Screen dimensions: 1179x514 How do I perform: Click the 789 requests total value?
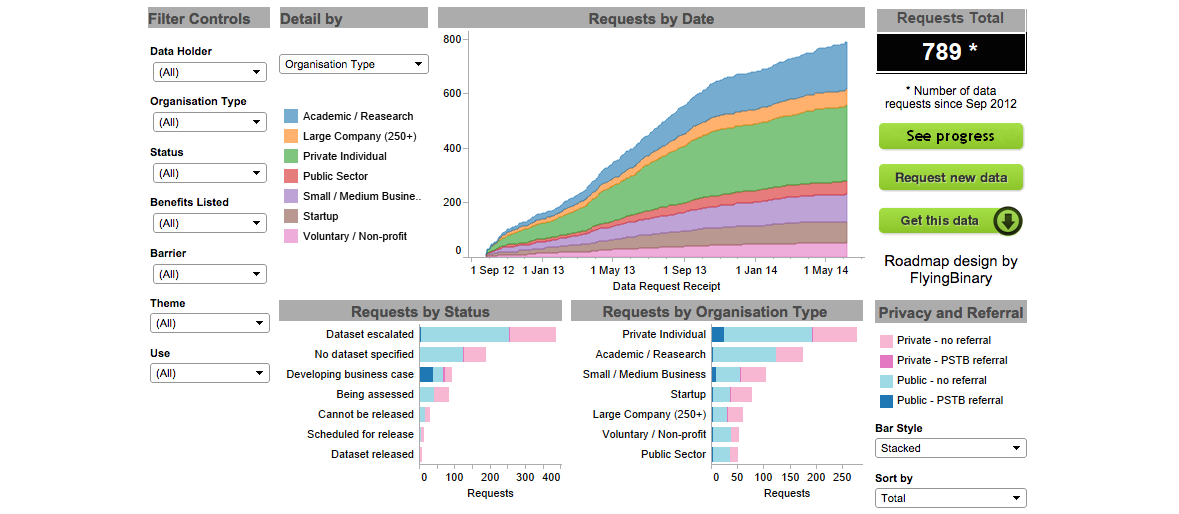950,52
